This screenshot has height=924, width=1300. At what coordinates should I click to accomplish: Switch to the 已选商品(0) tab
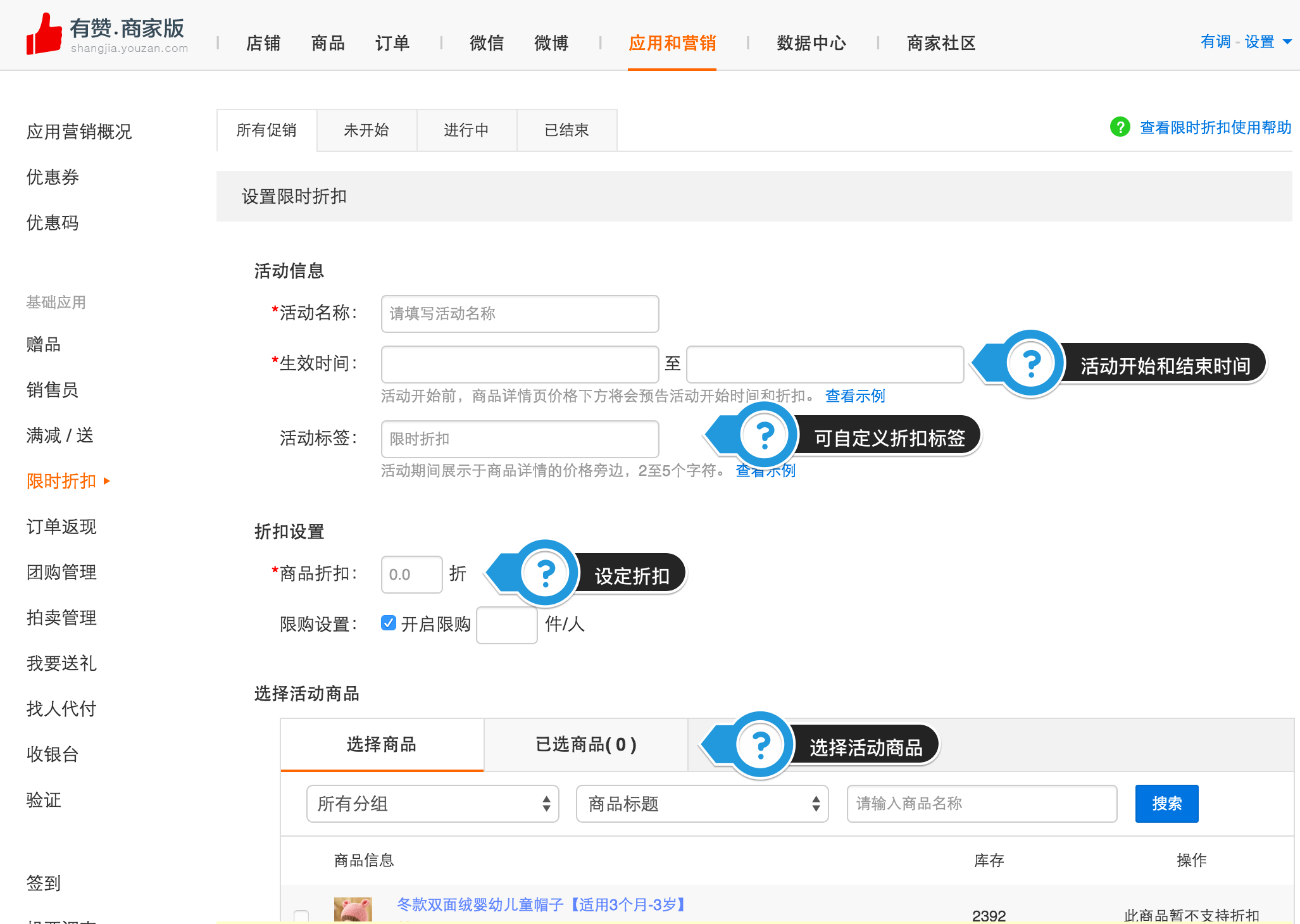click(585, 744)
